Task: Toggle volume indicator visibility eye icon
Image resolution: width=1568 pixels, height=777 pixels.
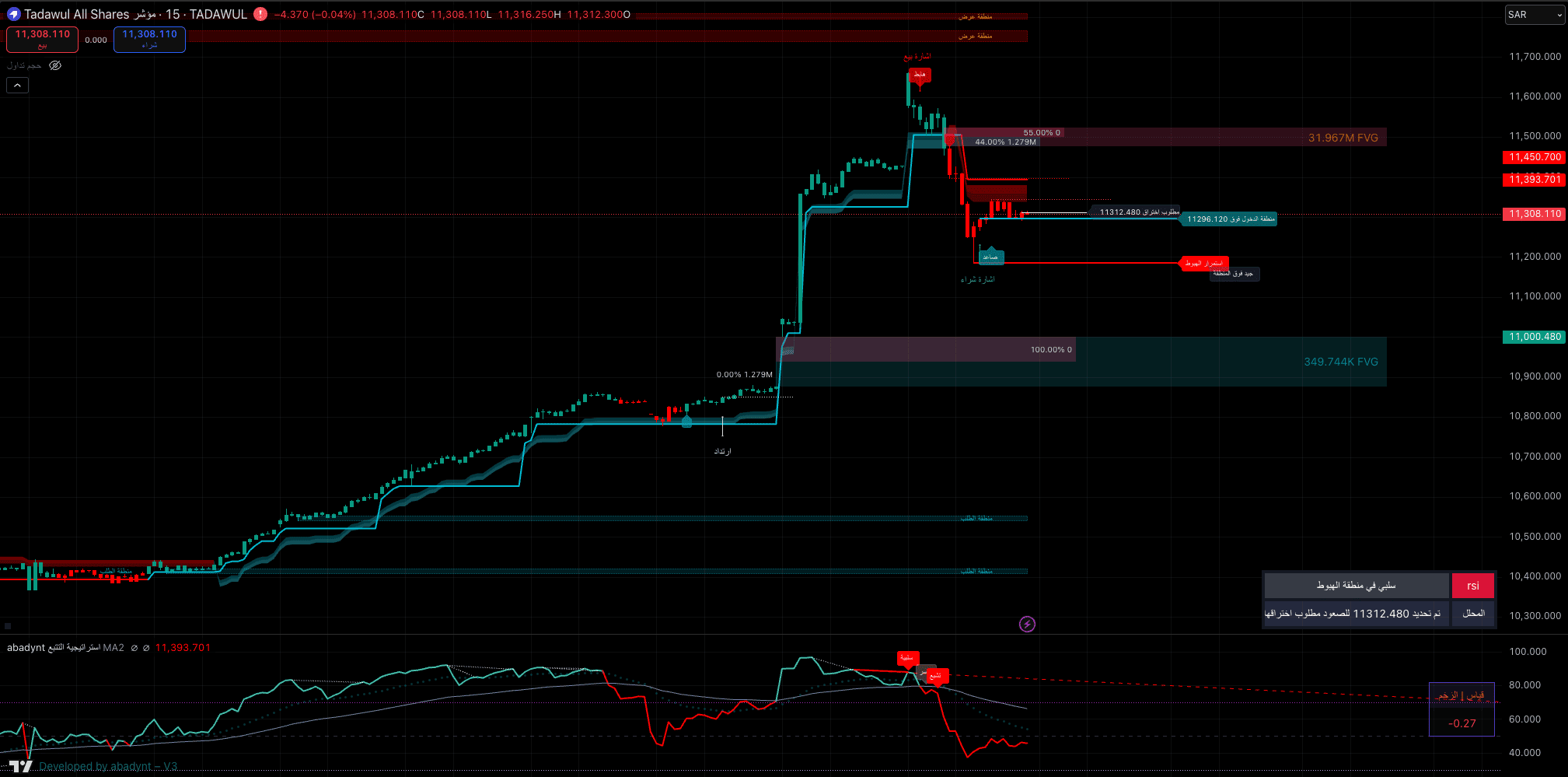Action: (x=55, y=65)
